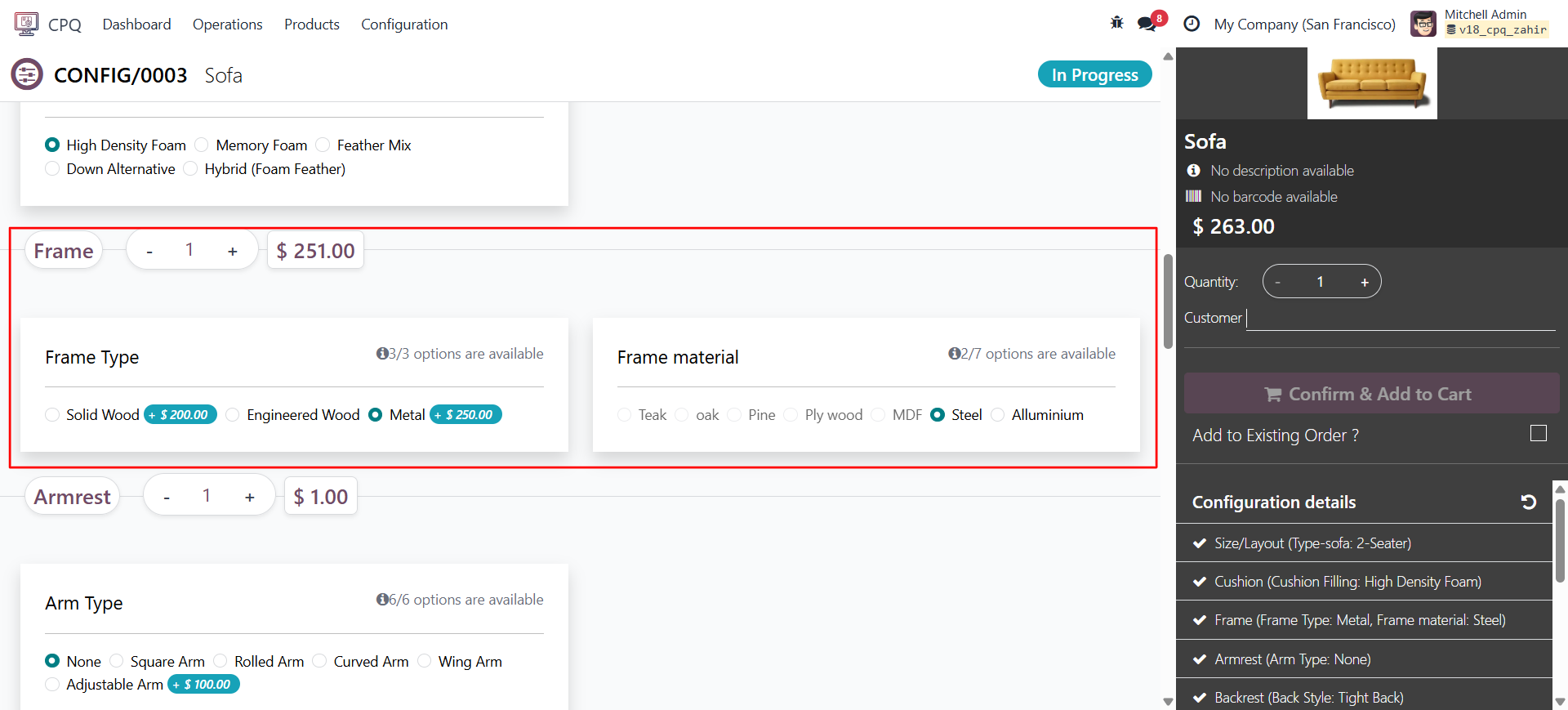This screenshot has width=1568, height=710.
Task: Choose Alluminium frame material
Action: click(x=997, y=414)
